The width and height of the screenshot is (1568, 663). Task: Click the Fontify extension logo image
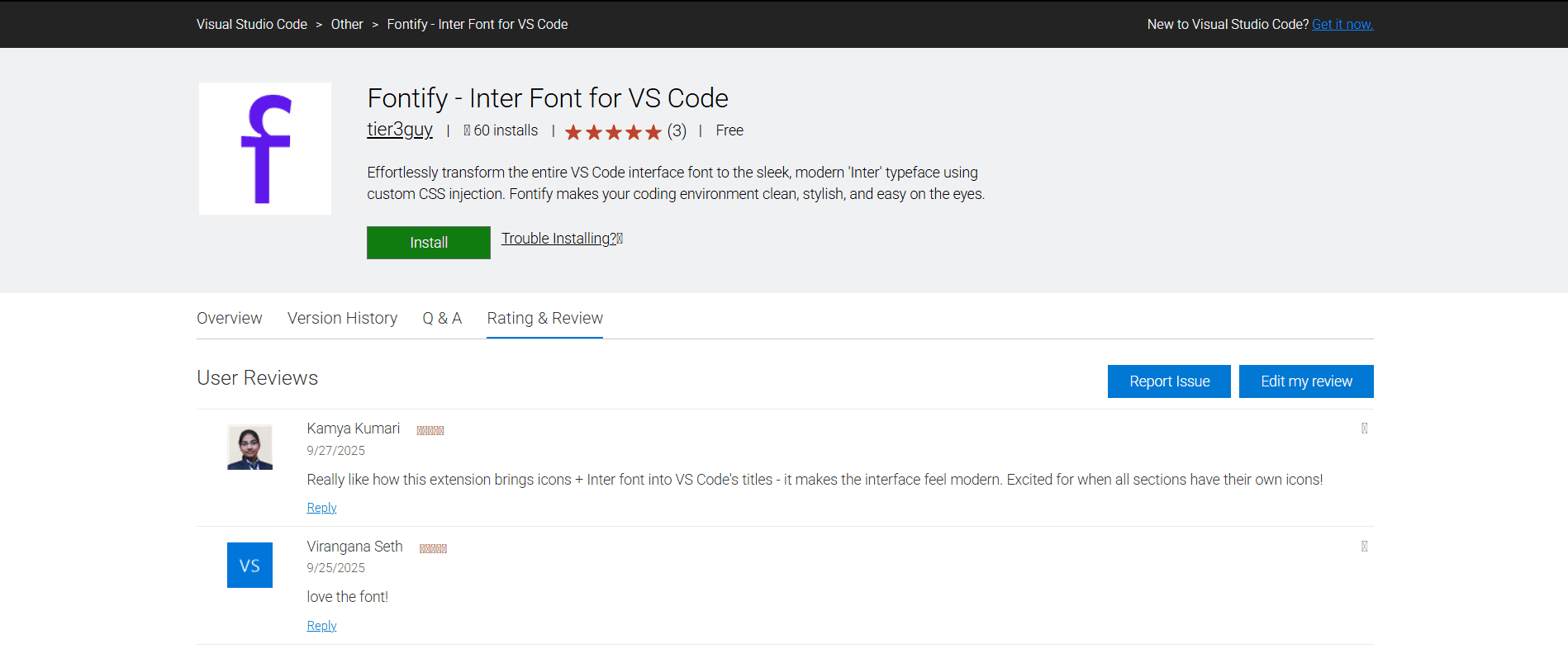(264, 149)
